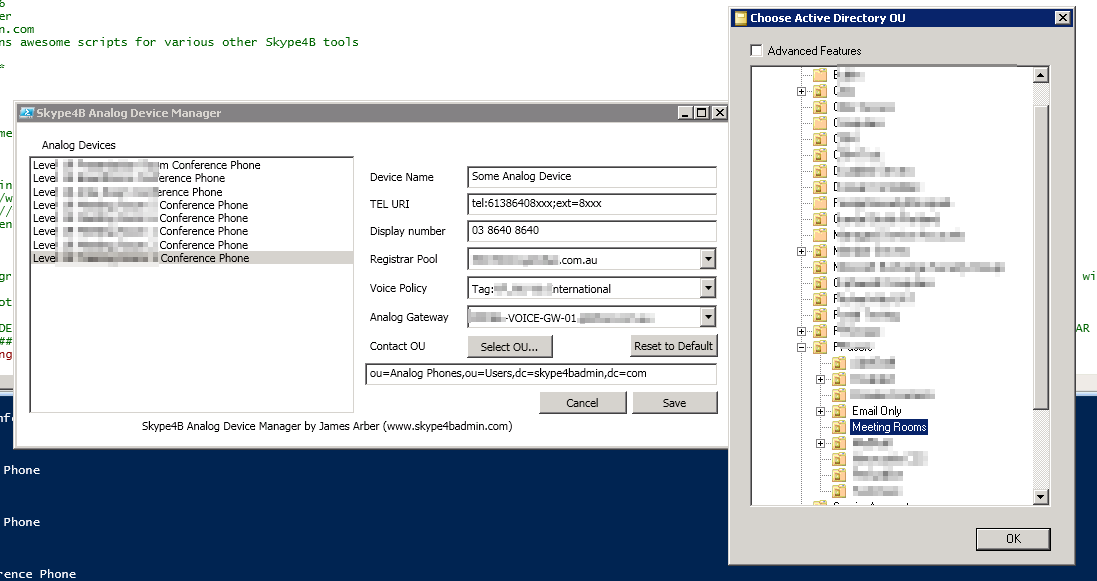The image size is (1097, 581).
Task: Maximize the Skype4B Analog Device Manager window
Action: tap(702, 113)
